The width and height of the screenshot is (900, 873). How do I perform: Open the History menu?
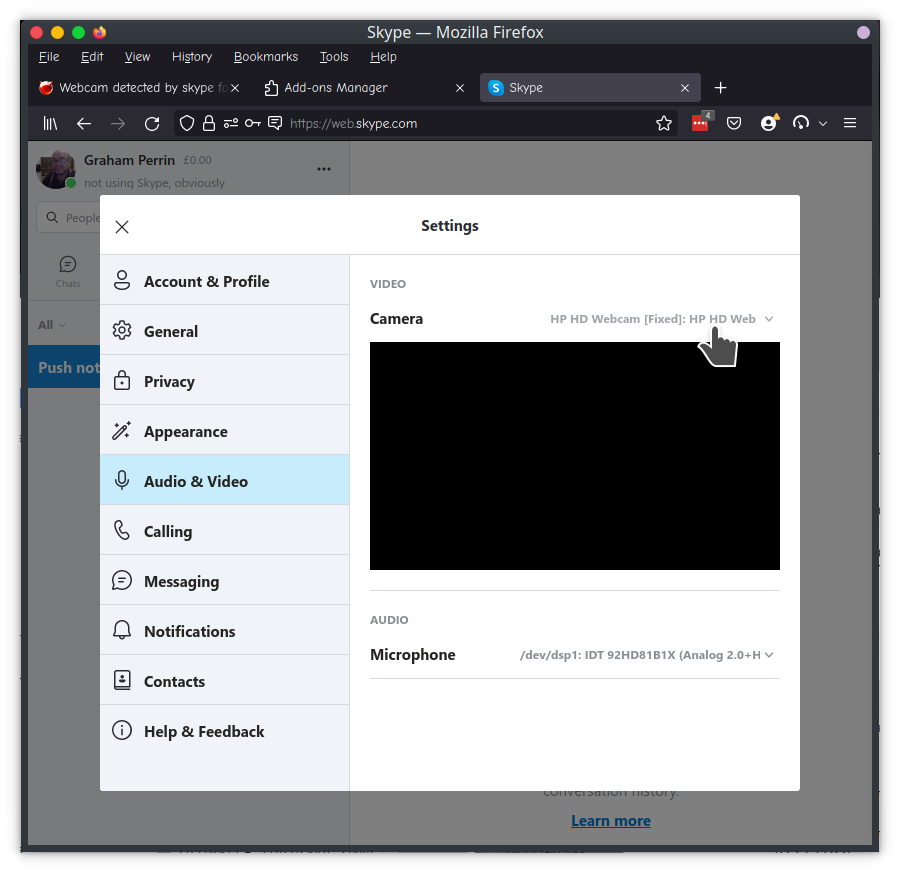[191, 57]
